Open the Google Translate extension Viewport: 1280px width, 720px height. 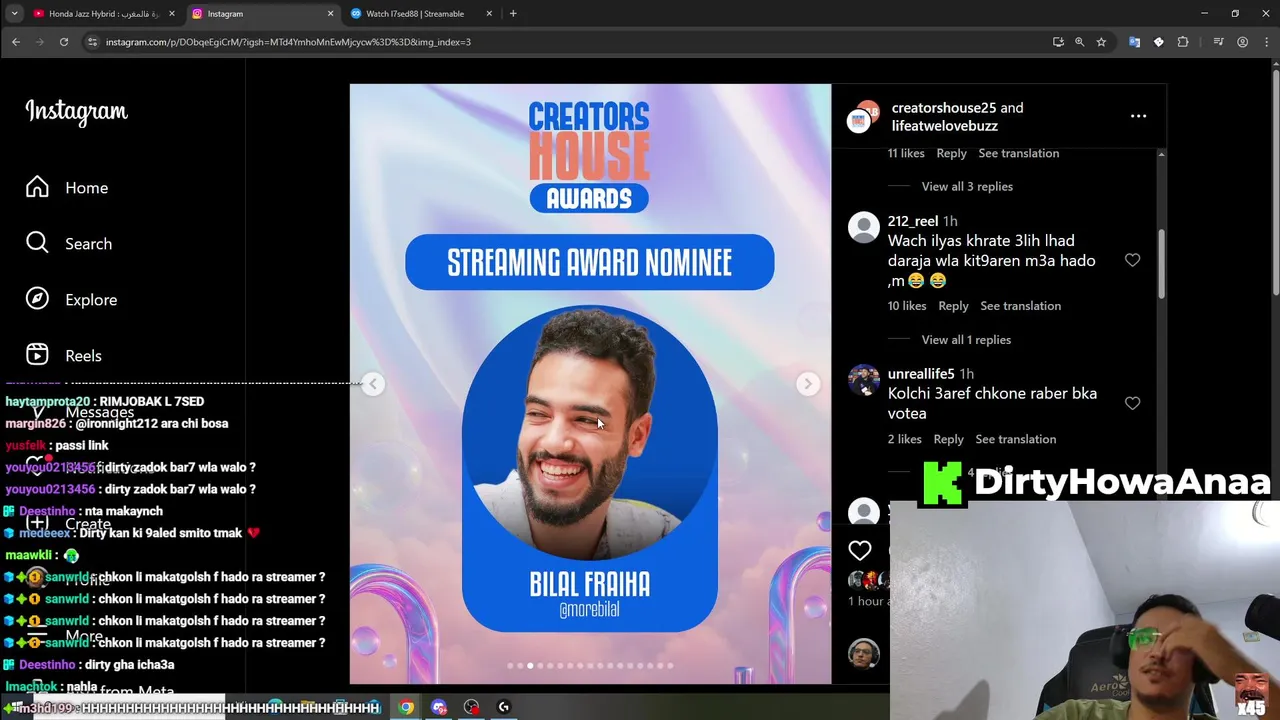click(1134, 42)
